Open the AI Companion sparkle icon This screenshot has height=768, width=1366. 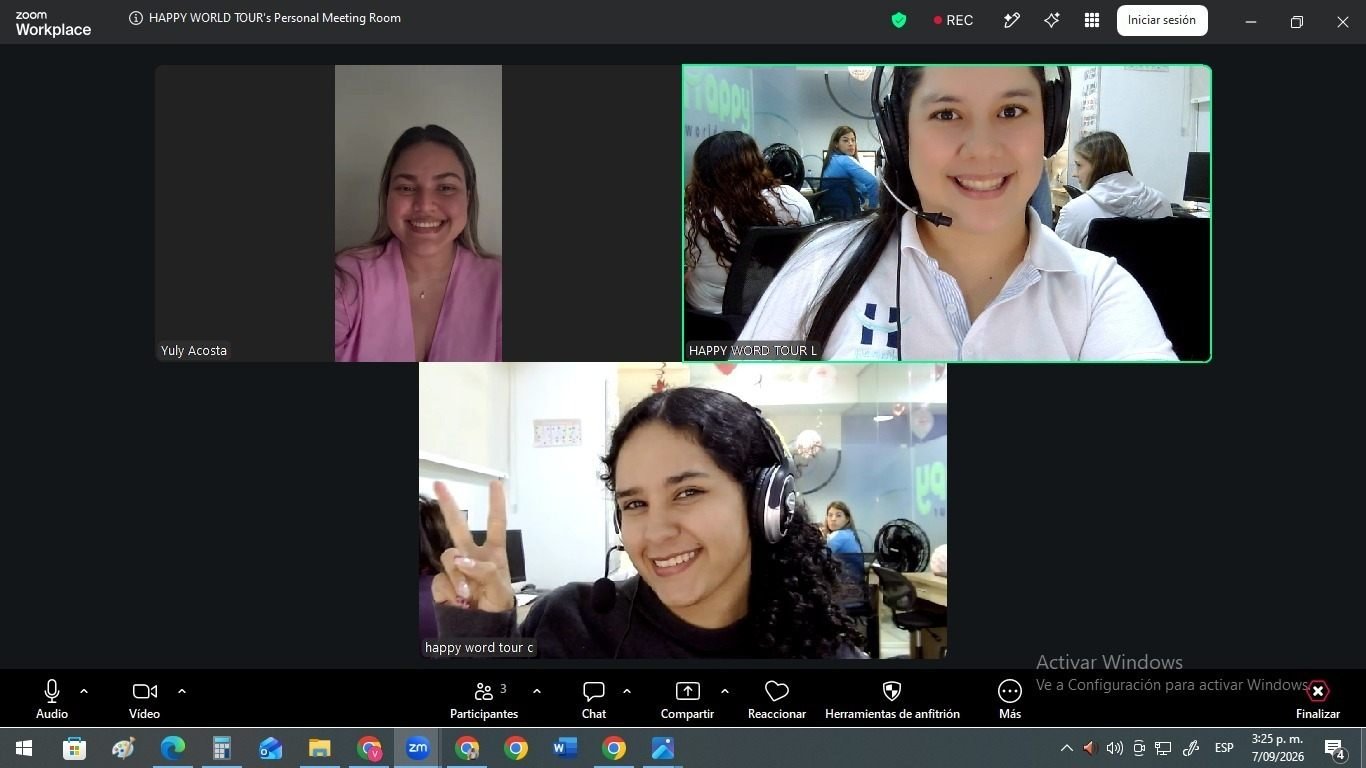1052,20
